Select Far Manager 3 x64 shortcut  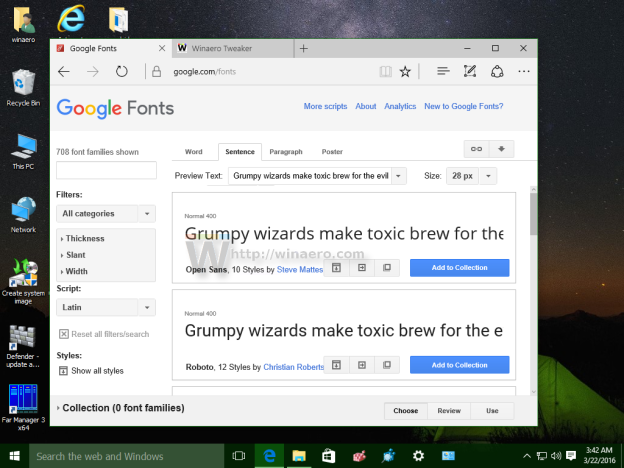[x=23, y=407]
